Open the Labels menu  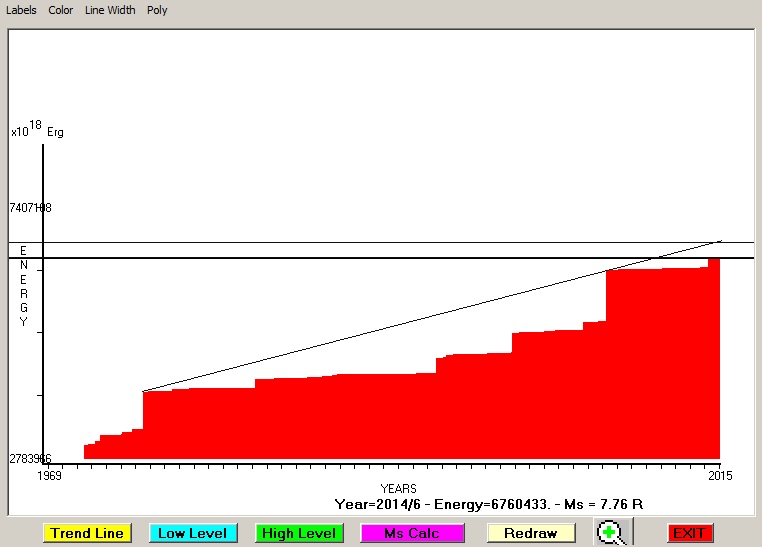(x=21, y=10)
